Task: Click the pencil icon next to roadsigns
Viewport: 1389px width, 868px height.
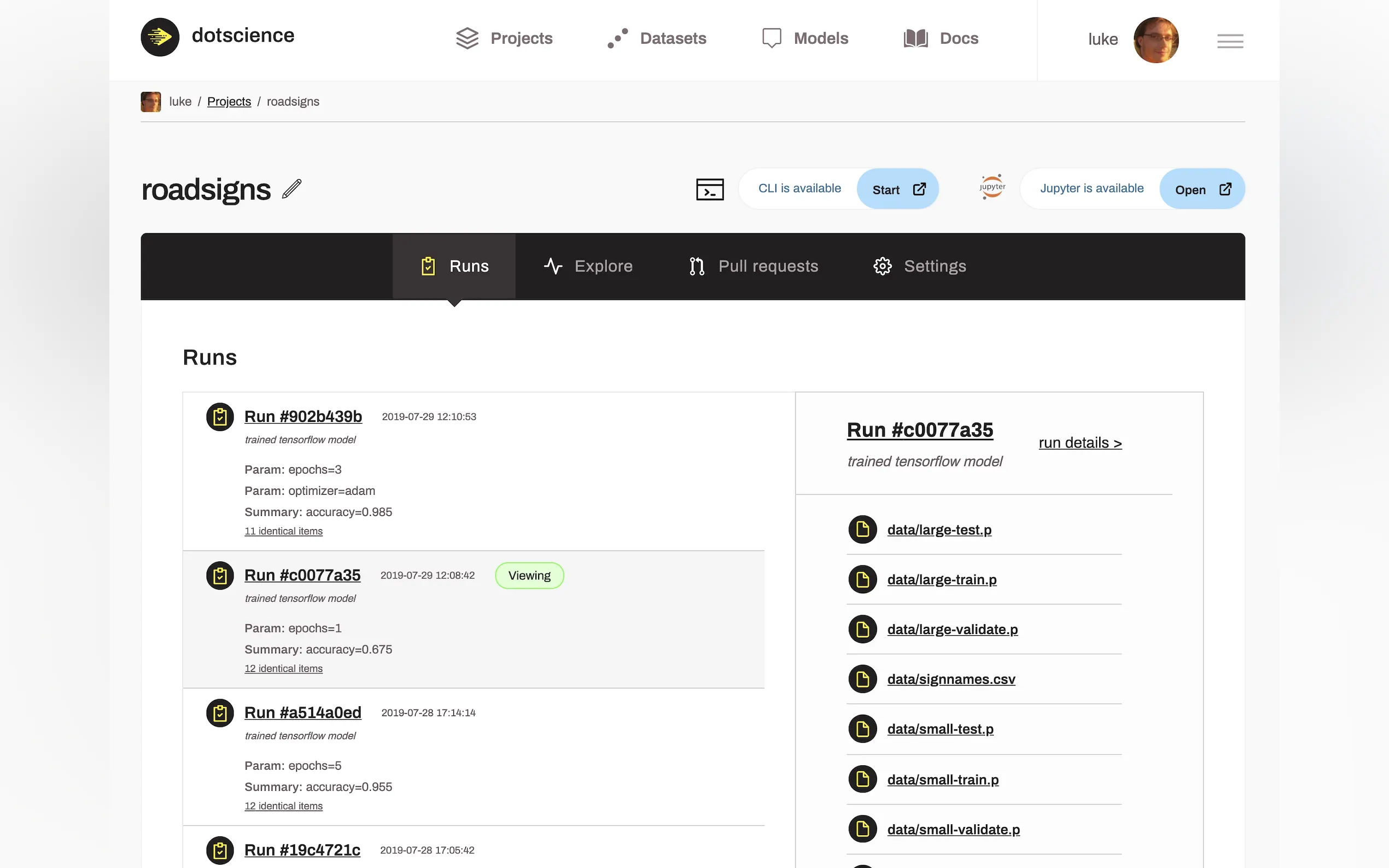Action: [291, 189]
